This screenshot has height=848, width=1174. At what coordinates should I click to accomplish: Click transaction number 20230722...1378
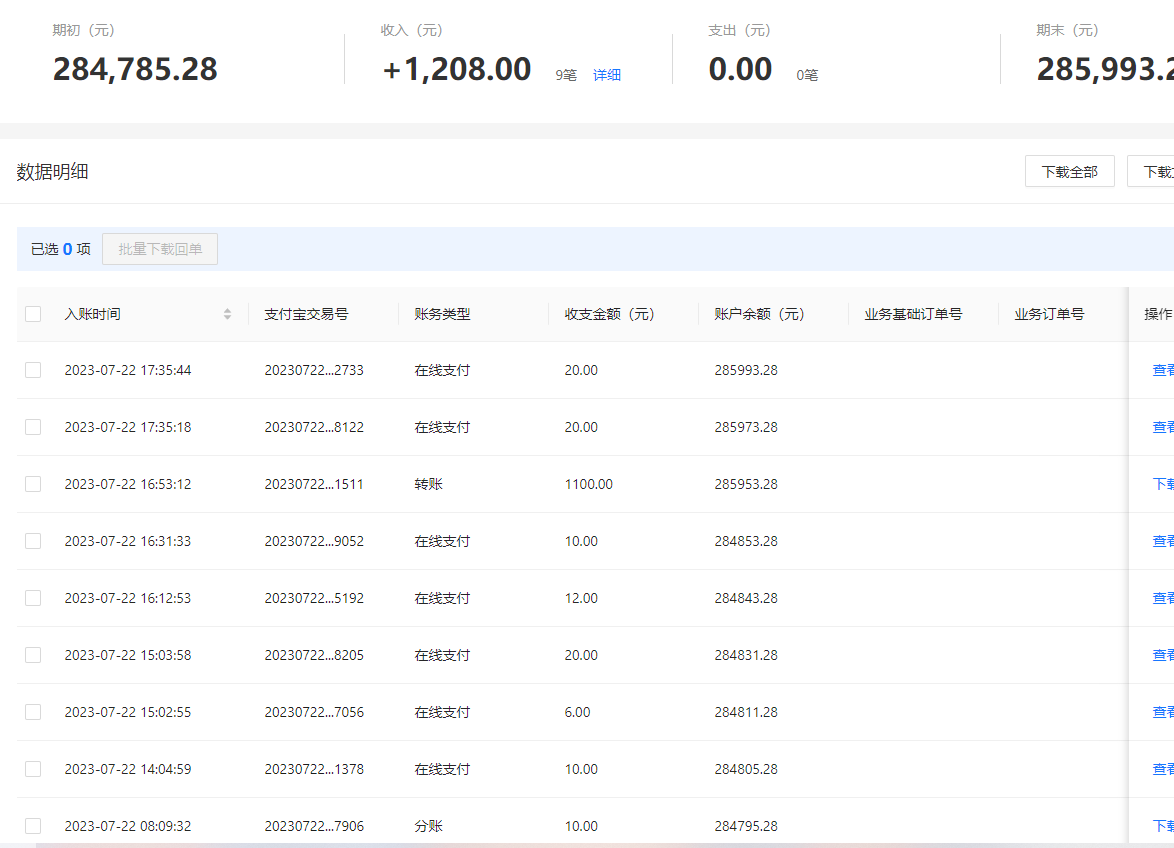pos(314,769)
